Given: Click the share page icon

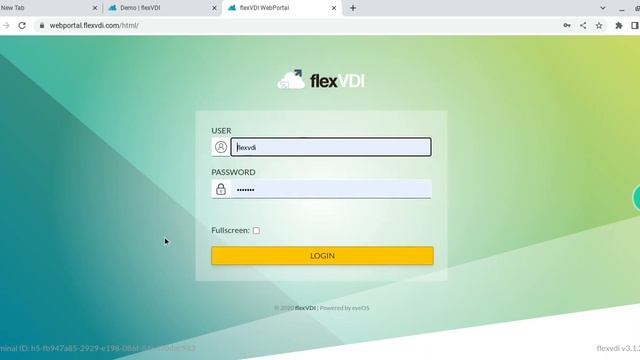Looking at the screenshot, I should (583, 25).
